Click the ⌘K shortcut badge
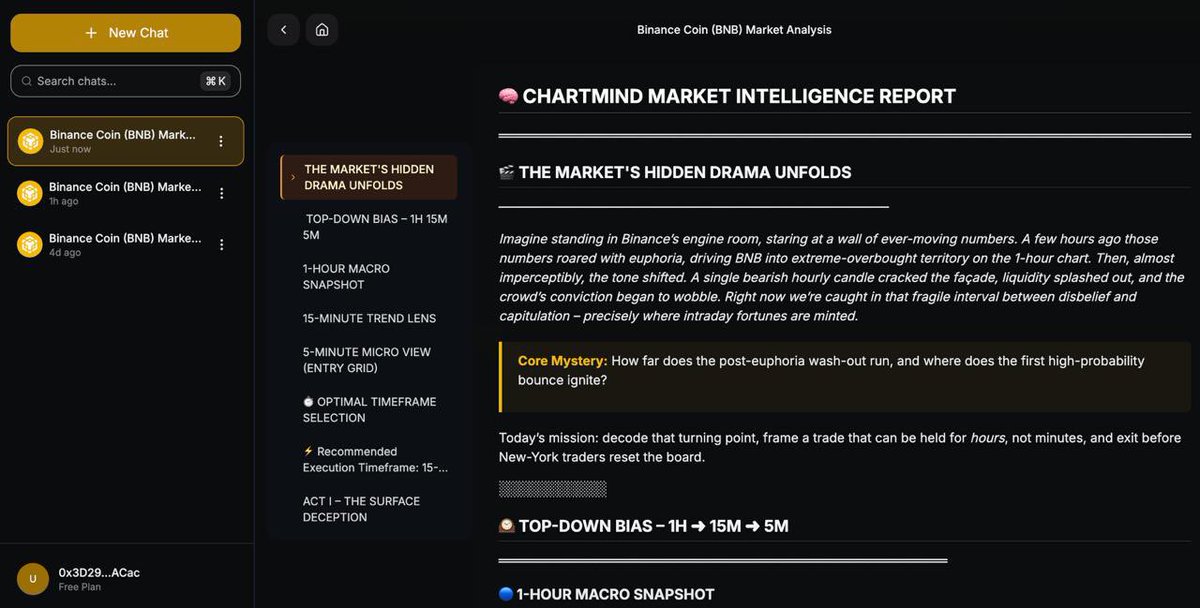 pos(215,81)
